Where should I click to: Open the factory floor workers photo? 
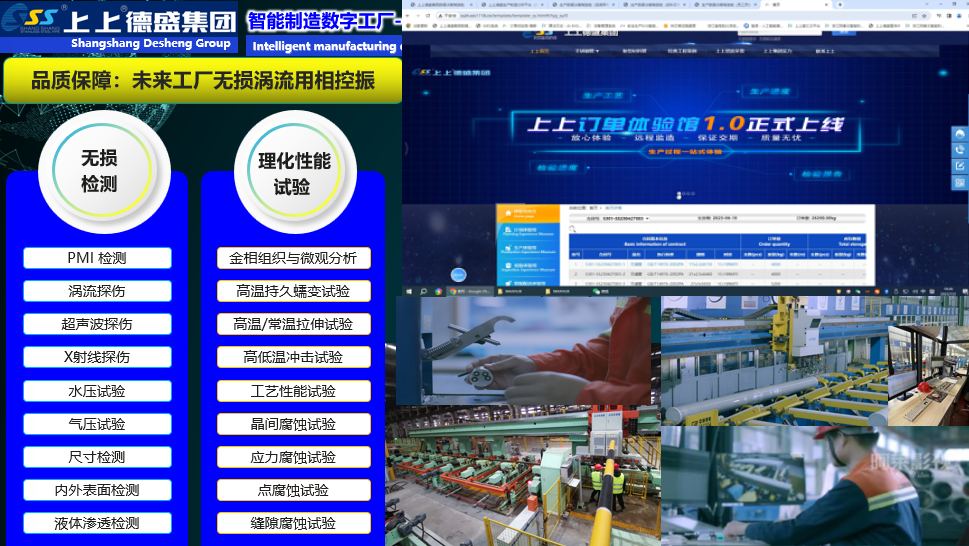(x=523, y=476)
